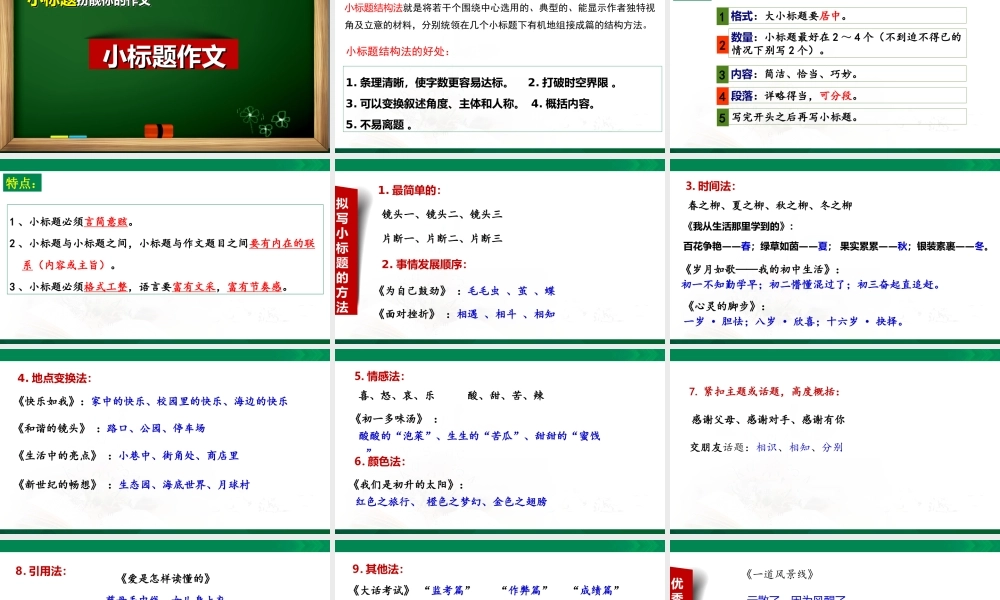Click the green number 1 badge beside 格式
Screen dimensions: 1000x600
point(722,16)
